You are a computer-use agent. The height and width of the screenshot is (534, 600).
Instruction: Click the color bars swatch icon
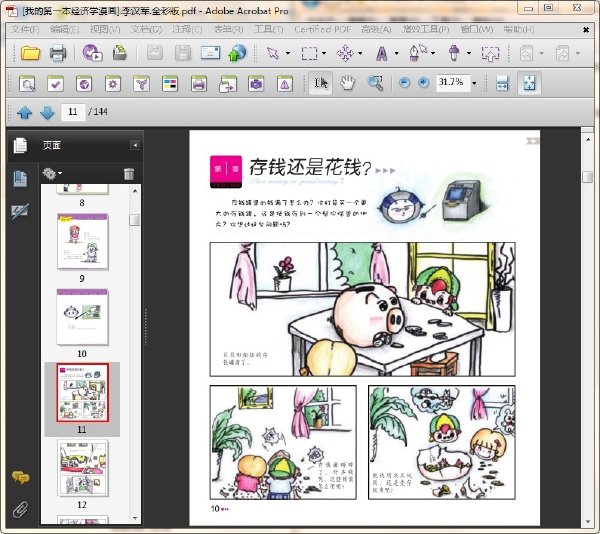click(170, 83)
